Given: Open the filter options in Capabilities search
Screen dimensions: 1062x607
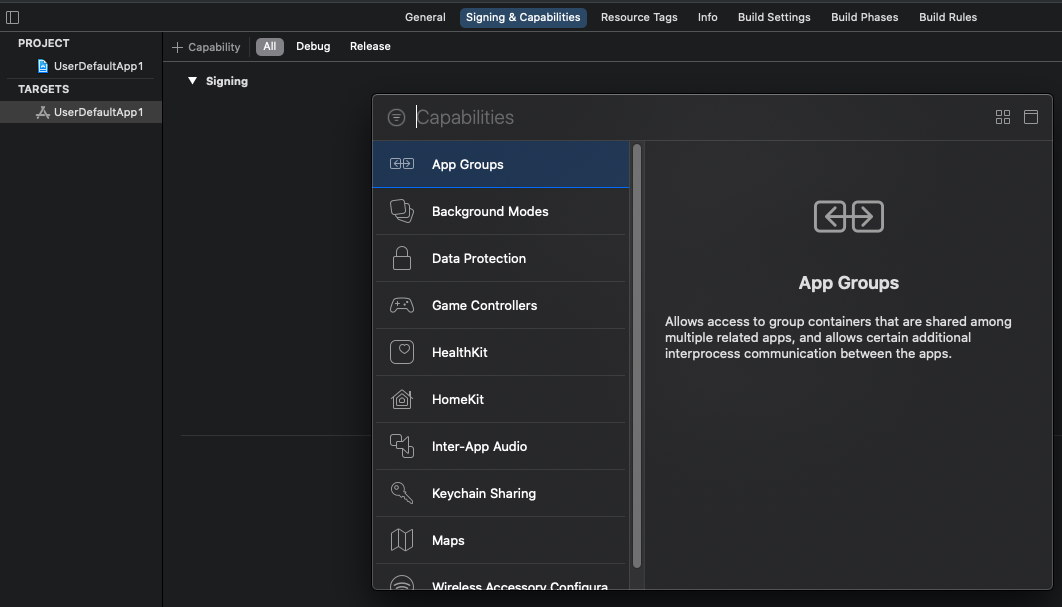Looking at the screenshot, I should pyautogui.click(x=396, y=118).
